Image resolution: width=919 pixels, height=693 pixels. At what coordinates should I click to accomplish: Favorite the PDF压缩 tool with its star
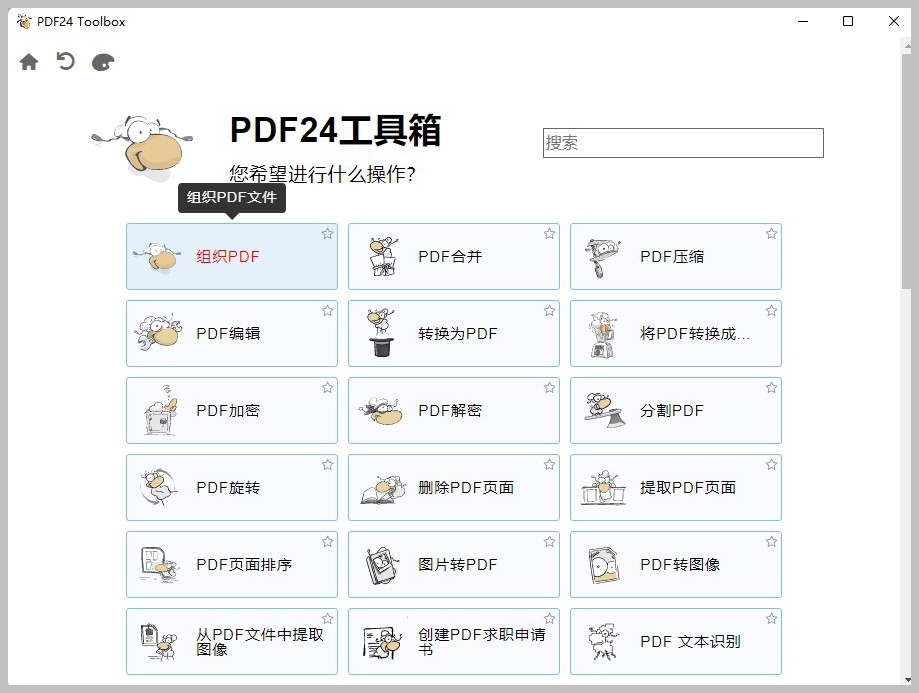click(x=771, y=234)
